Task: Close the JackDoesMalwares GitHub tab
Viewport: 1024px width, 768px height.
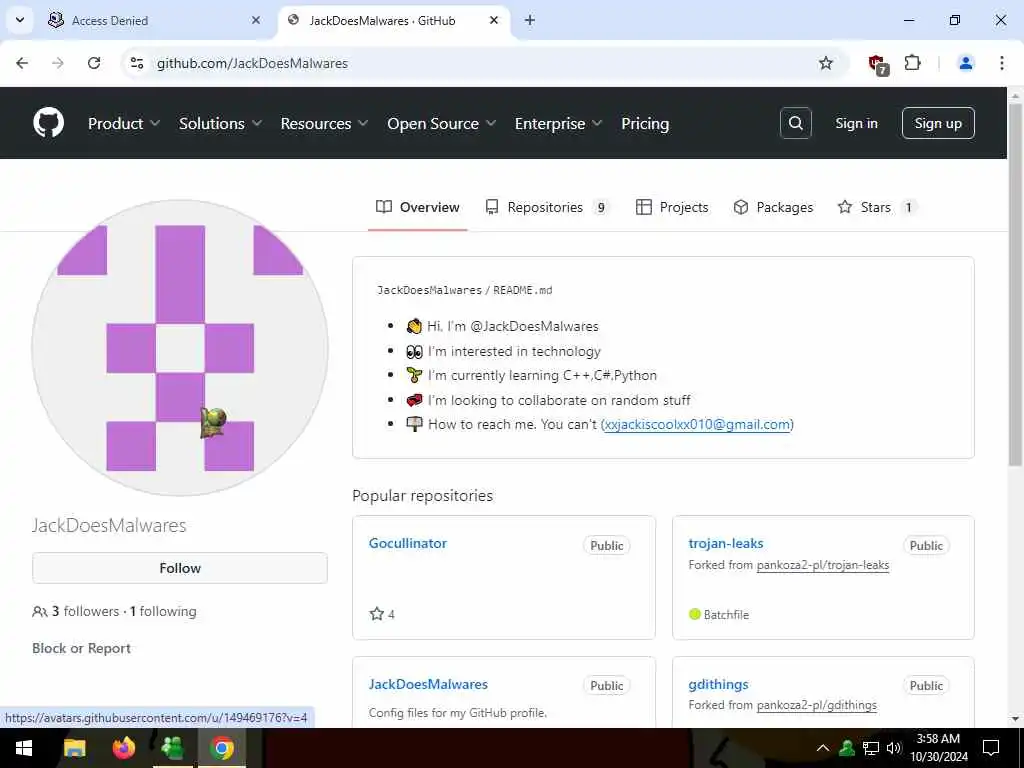Action: coord(494,20)
